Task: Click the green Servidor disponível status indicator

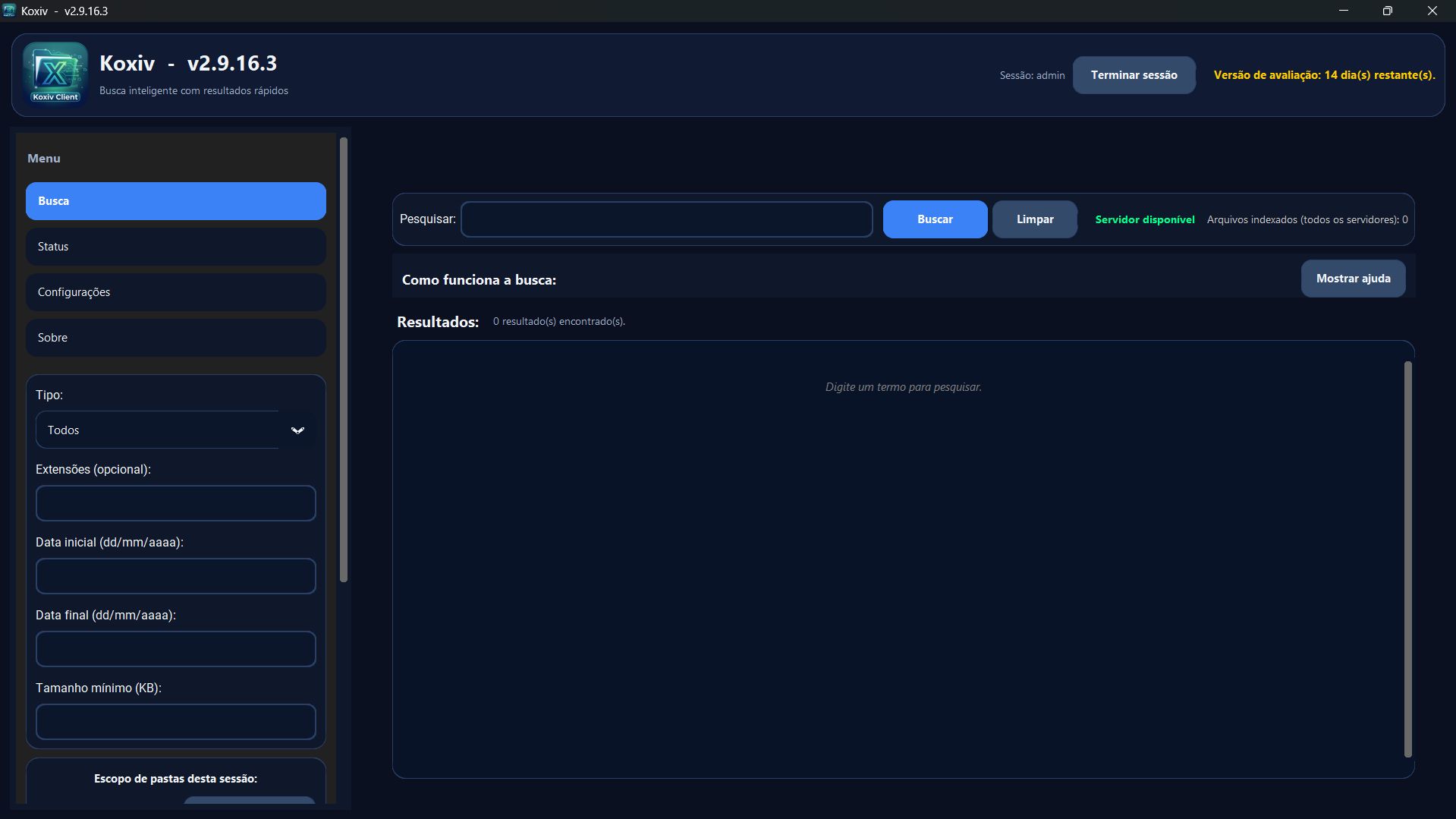Action: point(1144,219)
